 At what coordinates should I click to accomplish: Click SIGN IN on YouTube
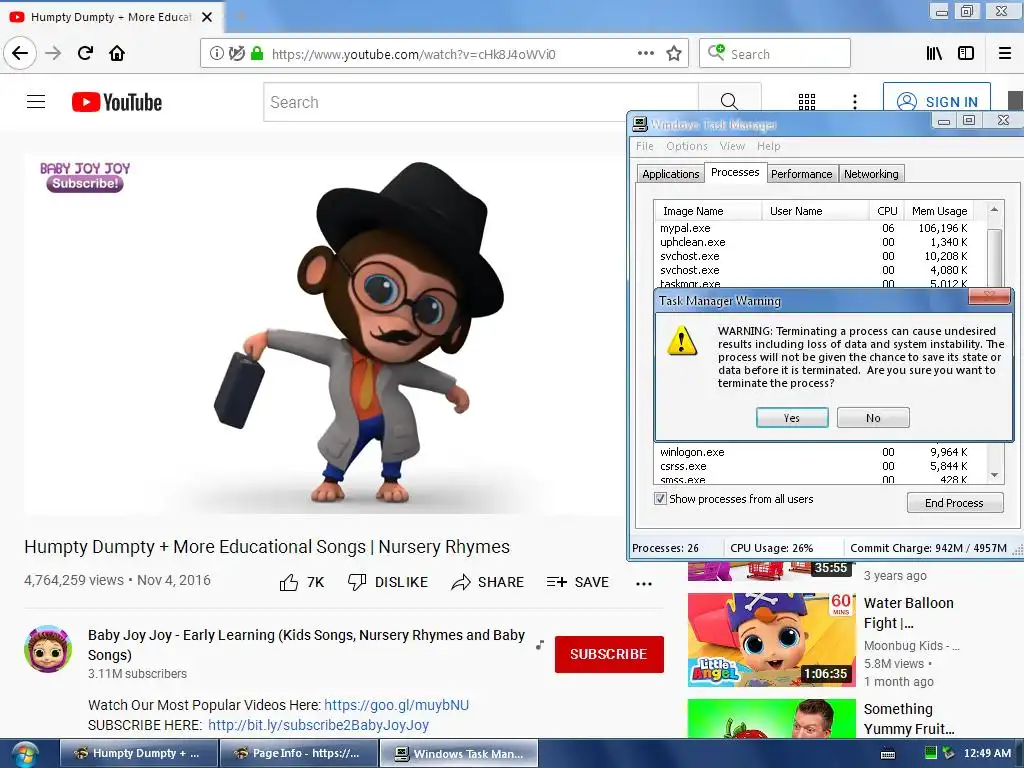pos(937,102)
